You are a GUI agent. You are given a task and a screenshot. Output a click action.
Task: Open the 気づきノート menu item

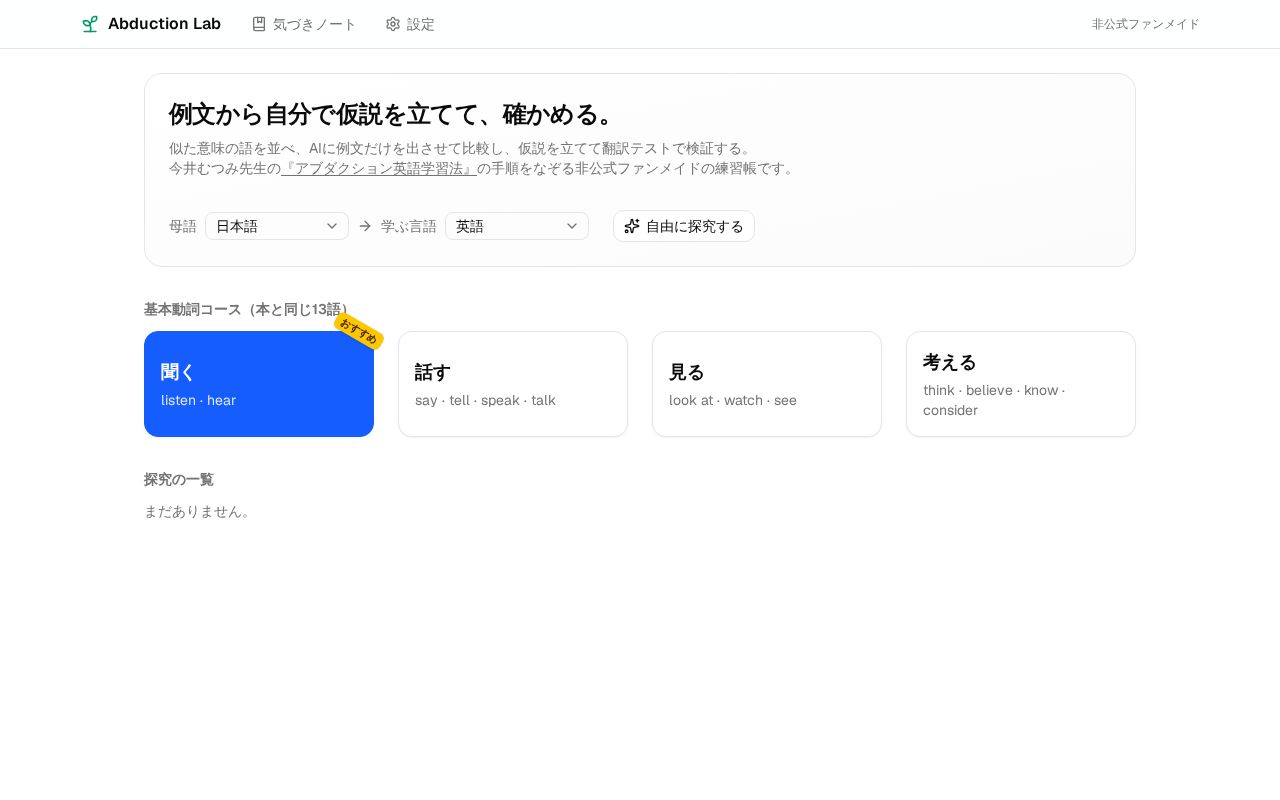click(304, 24)
